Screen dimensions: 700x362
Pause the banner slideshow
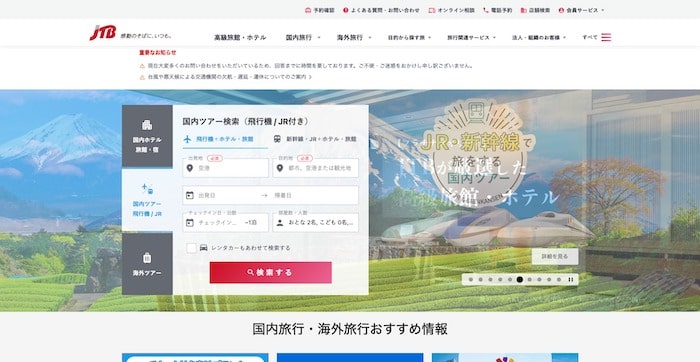[x=571, y=279]
